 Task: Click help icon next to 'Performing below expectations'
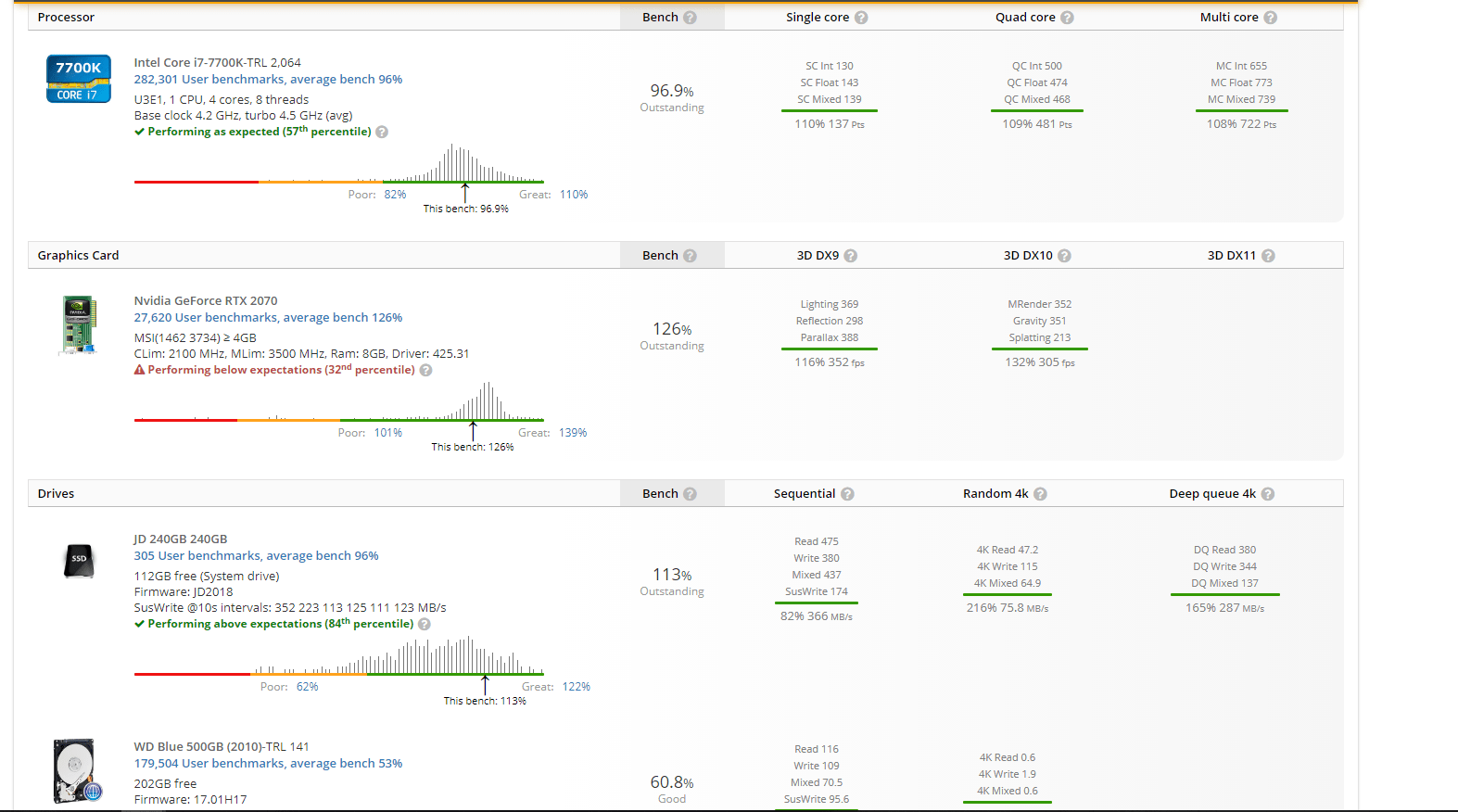(x=425, y=370)
